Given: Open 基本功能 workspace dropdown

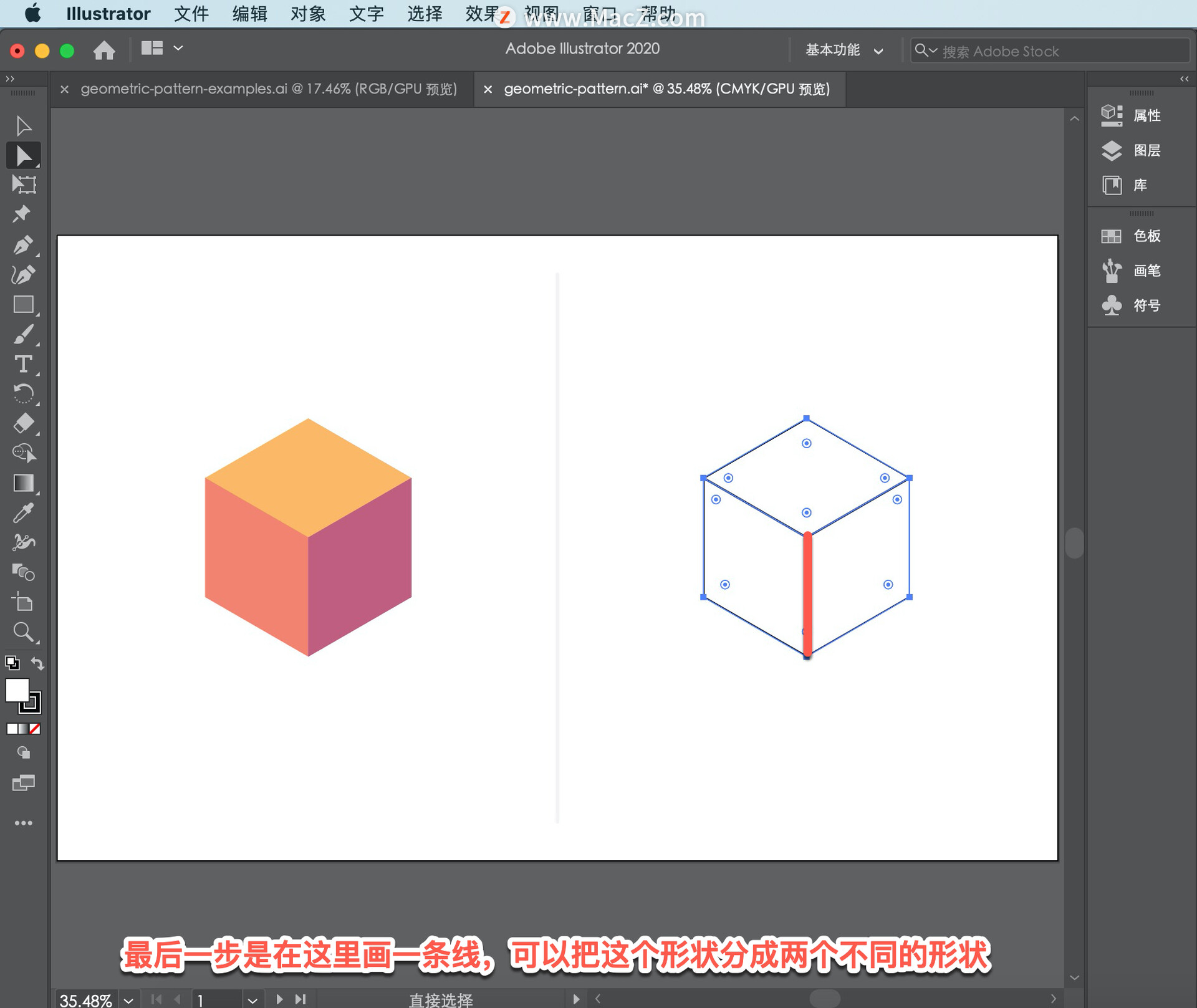Looking at the screenshot, I should pos(844,50).
